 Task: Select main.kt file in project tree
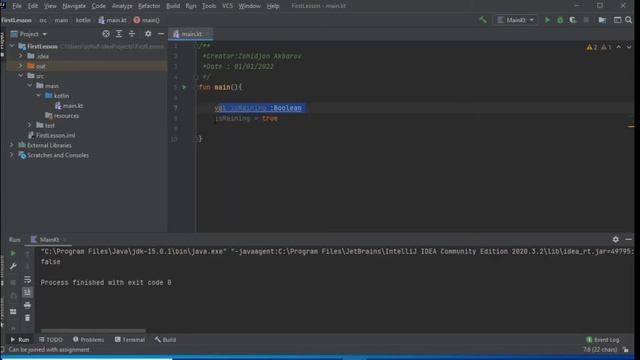click(69, 106)
